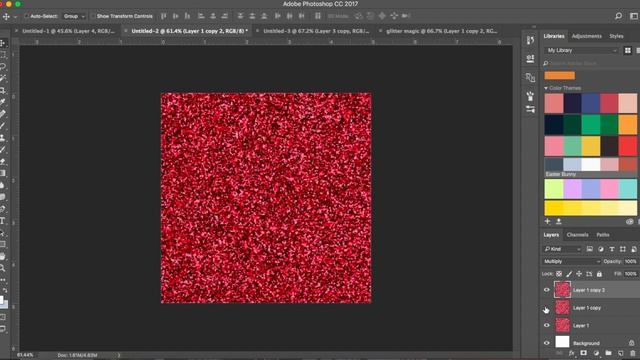This screenshot has width=640, height=360.
Task: Switch to the glitter magic document tab
Action: (x=442, y=31)
